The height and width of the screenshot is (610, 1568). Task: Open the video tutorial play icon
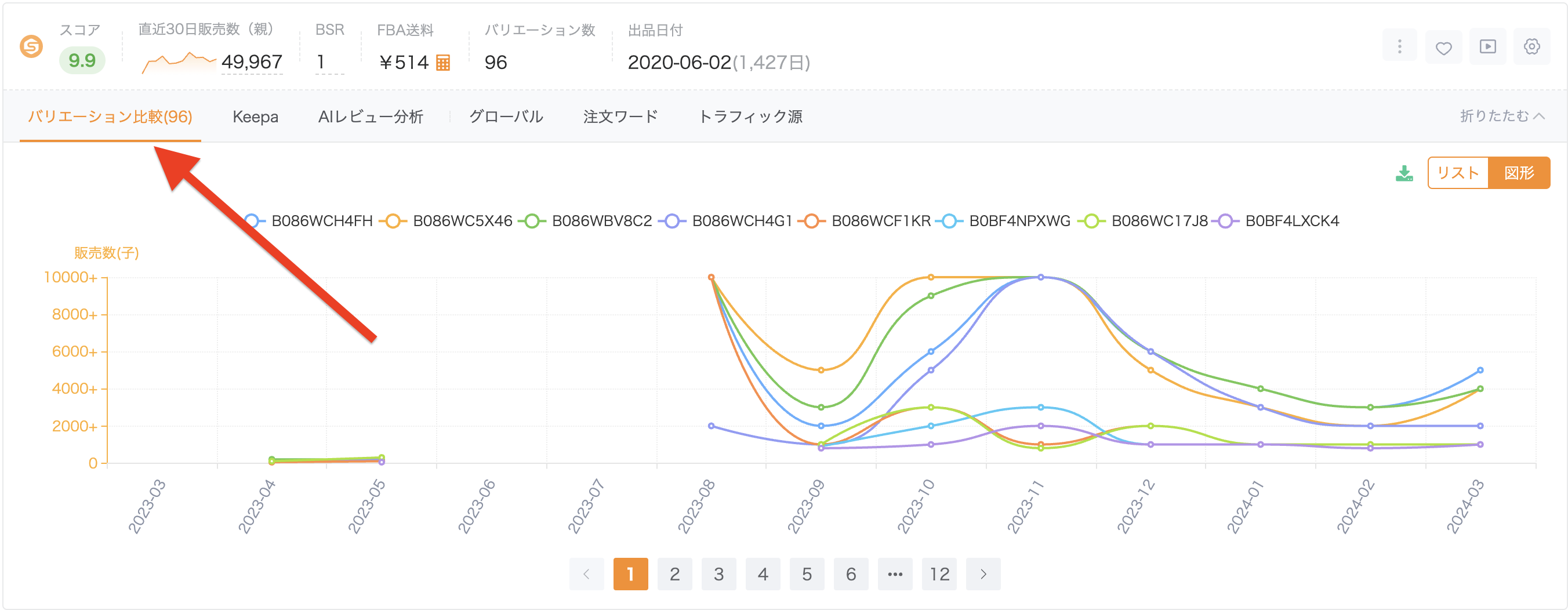coord(1487,47)
